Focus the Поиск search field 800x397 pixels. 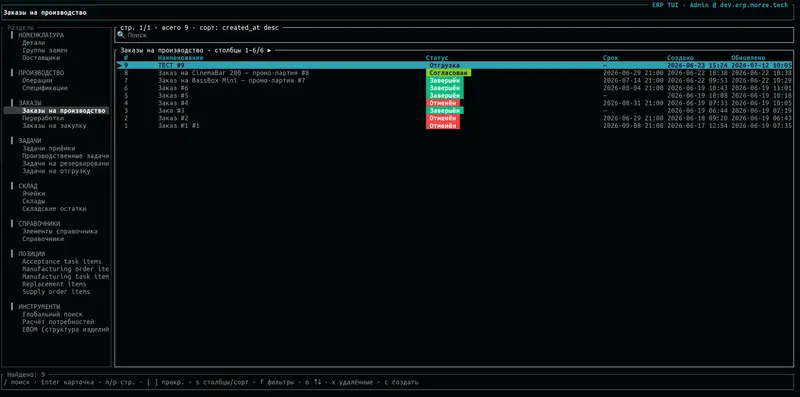point(454,35)
